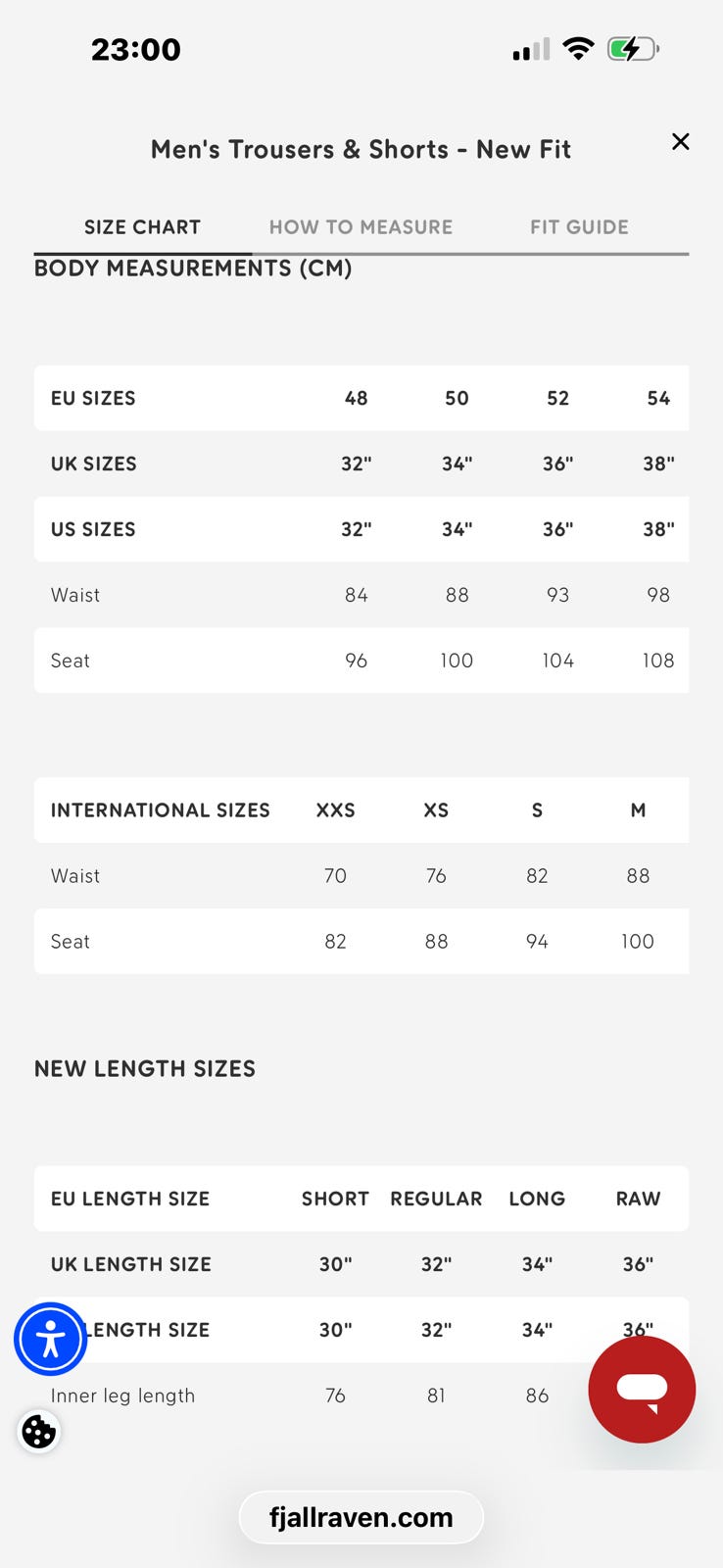This screenshot has width=723, height=1568.
Task: Tap the XXS international size header
Action: tap(335, 810)
